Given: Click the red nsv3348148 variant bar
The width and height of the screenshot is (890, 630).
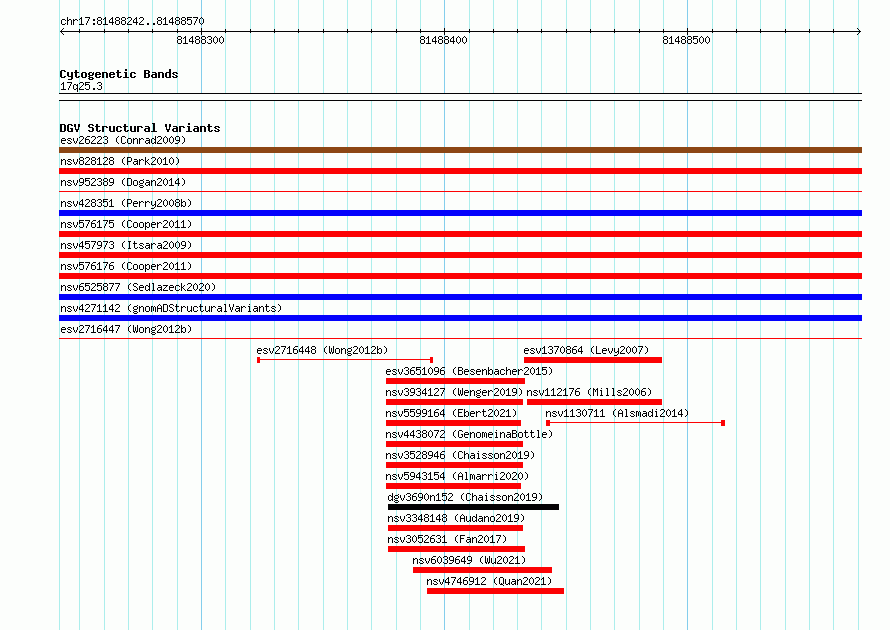Looking at the screenshot, I should [455, 528].
